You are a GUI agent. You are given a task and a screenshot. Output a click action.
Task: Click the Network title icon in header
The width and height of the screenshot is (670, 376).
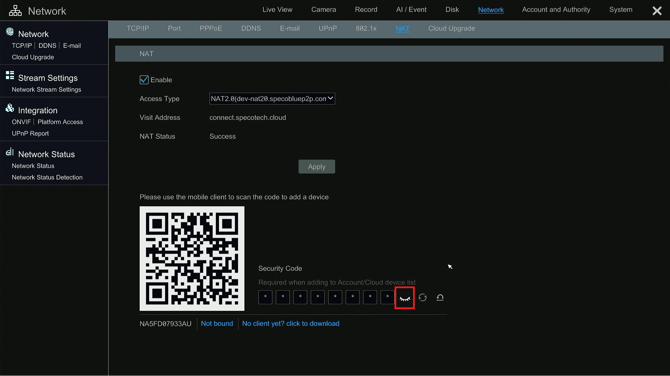(15, 11)
